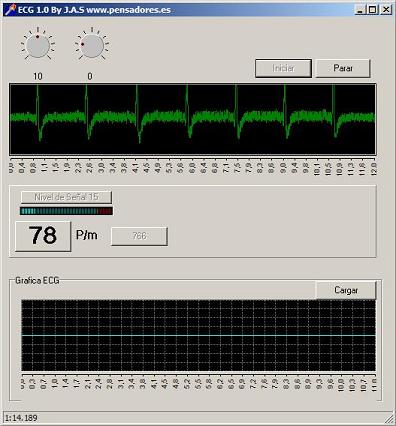Click the value 0 under right knob
Screen dimensions: 396x426
(x=90, y=76)
